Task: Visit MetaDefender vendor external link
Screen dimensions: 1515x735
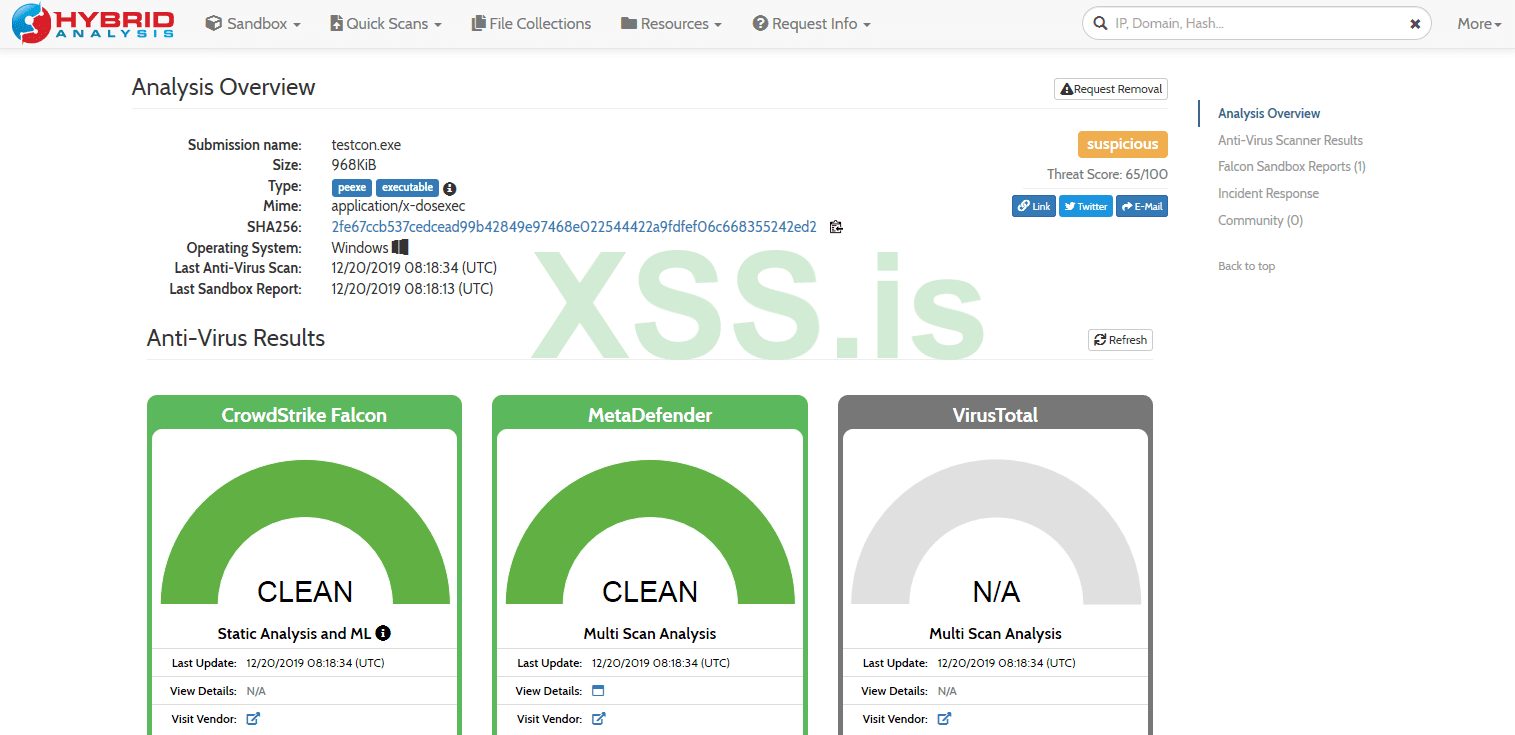Action: click(x=598, y=718)
